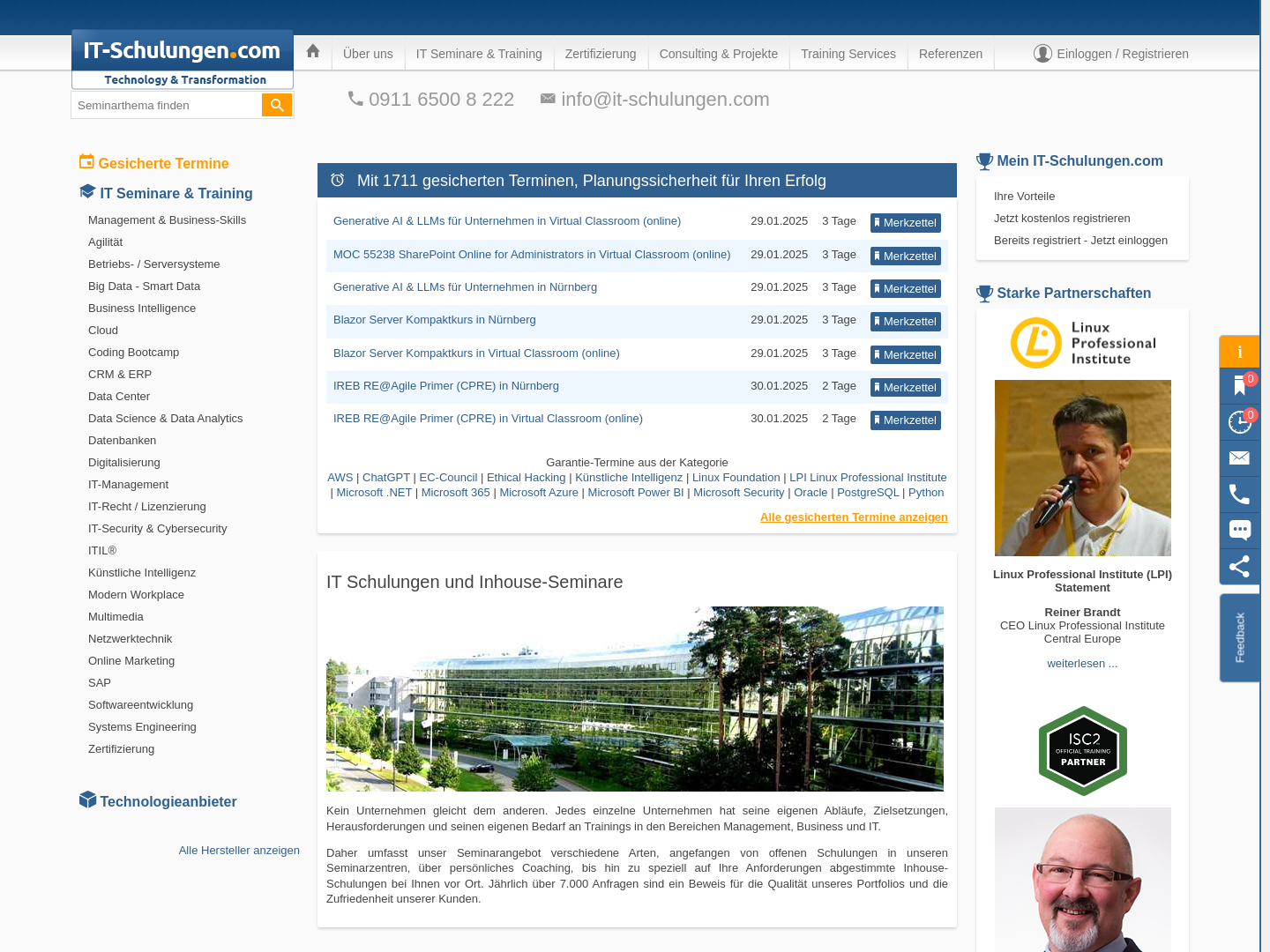
Task: Click the Reiner Brandt speaker photo
Action: click(1083, 468)
